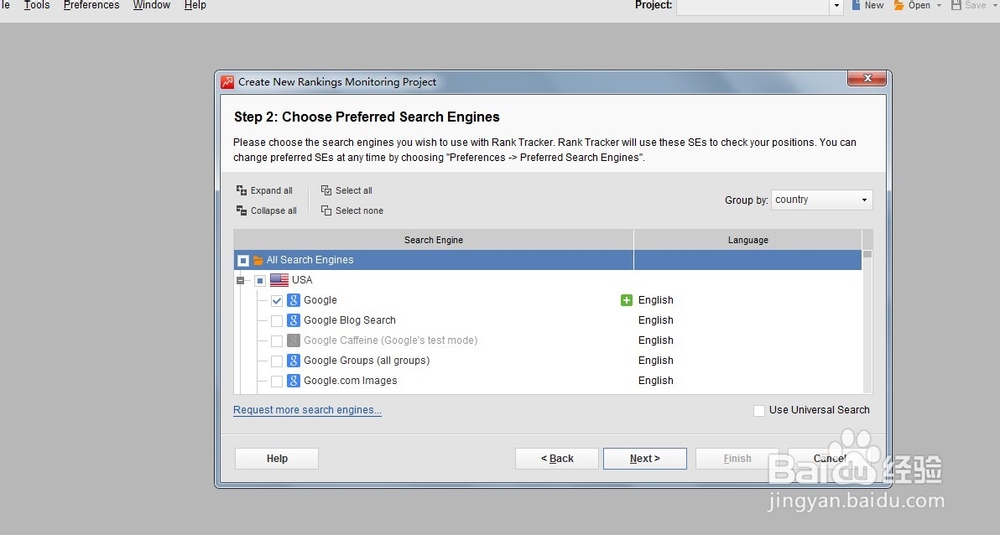Click the Expand all label
The height and width of the screenshot is (535, 1000).
click(272, 191)
